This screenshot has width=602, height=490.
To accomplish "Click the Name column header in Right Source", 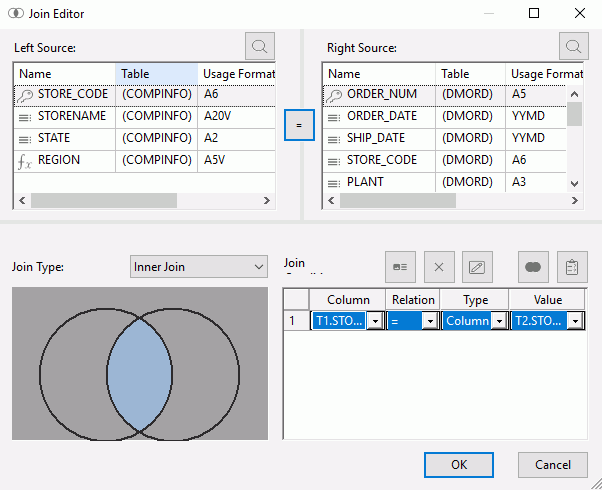I will pos(379,74).
